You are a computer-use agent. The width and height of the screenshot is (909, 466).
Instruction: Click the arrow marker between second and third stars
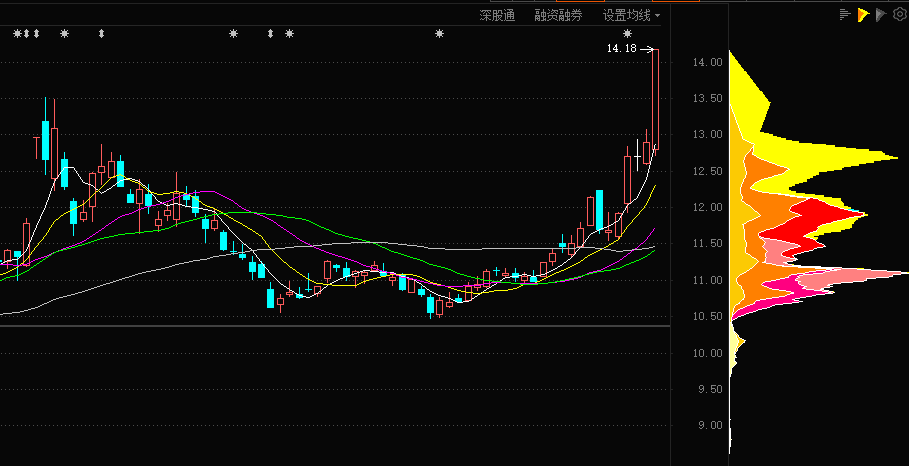tap(101, 34)
